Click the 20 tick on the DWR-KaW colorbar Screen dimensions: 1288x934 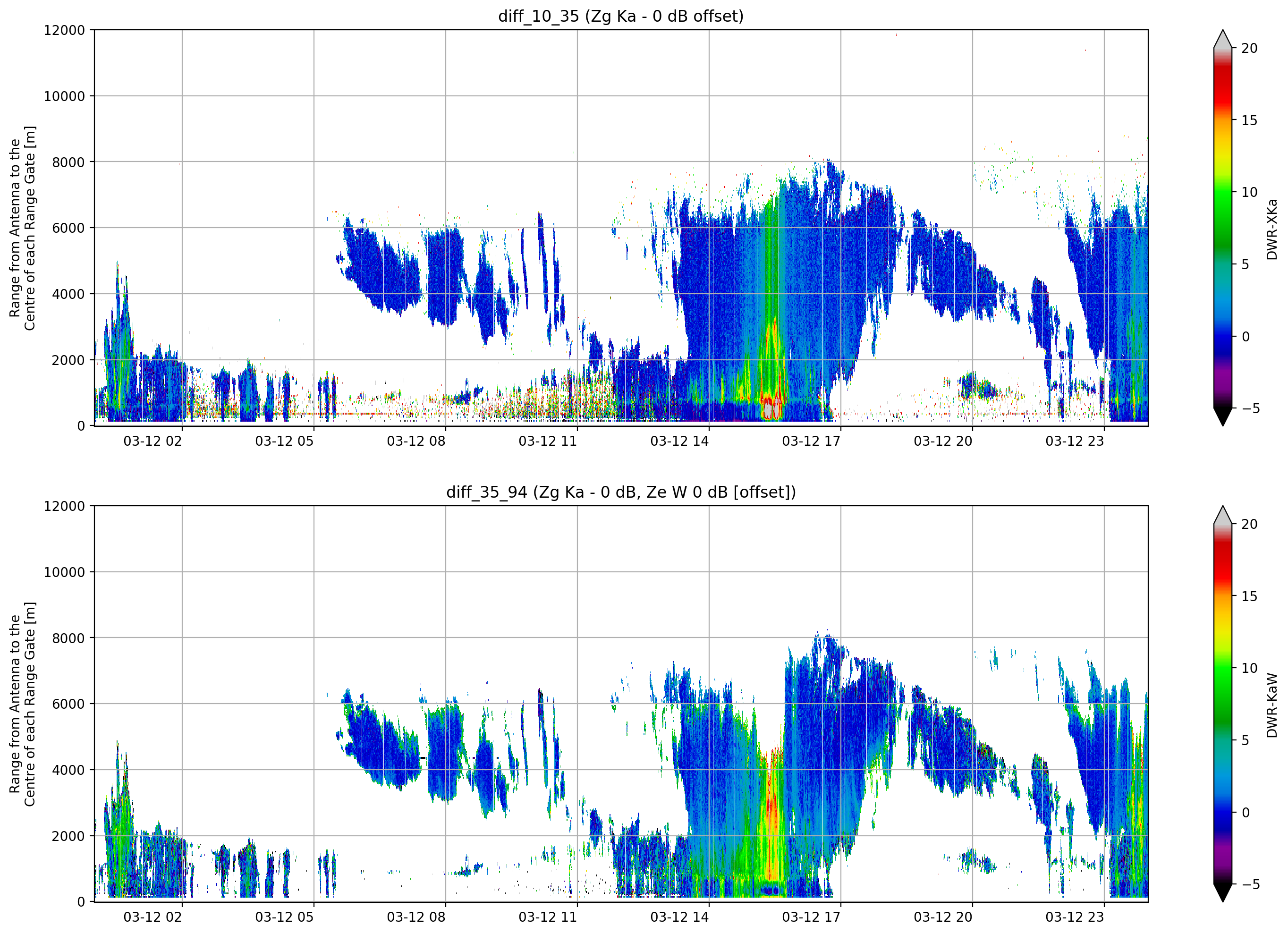(x=1249, y=524)
